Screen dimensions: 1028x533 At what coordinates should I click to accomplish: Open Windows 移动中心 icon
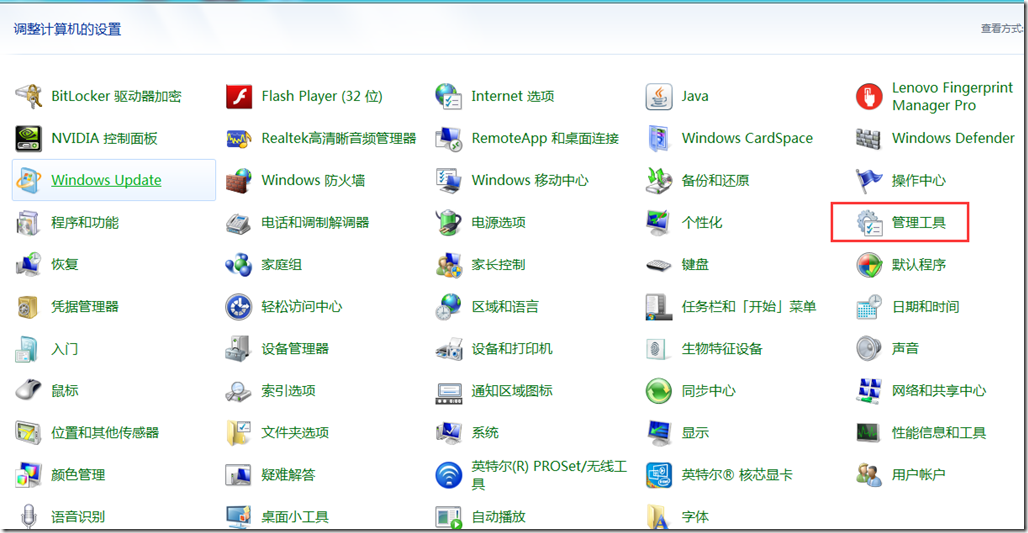coord(448,180)
